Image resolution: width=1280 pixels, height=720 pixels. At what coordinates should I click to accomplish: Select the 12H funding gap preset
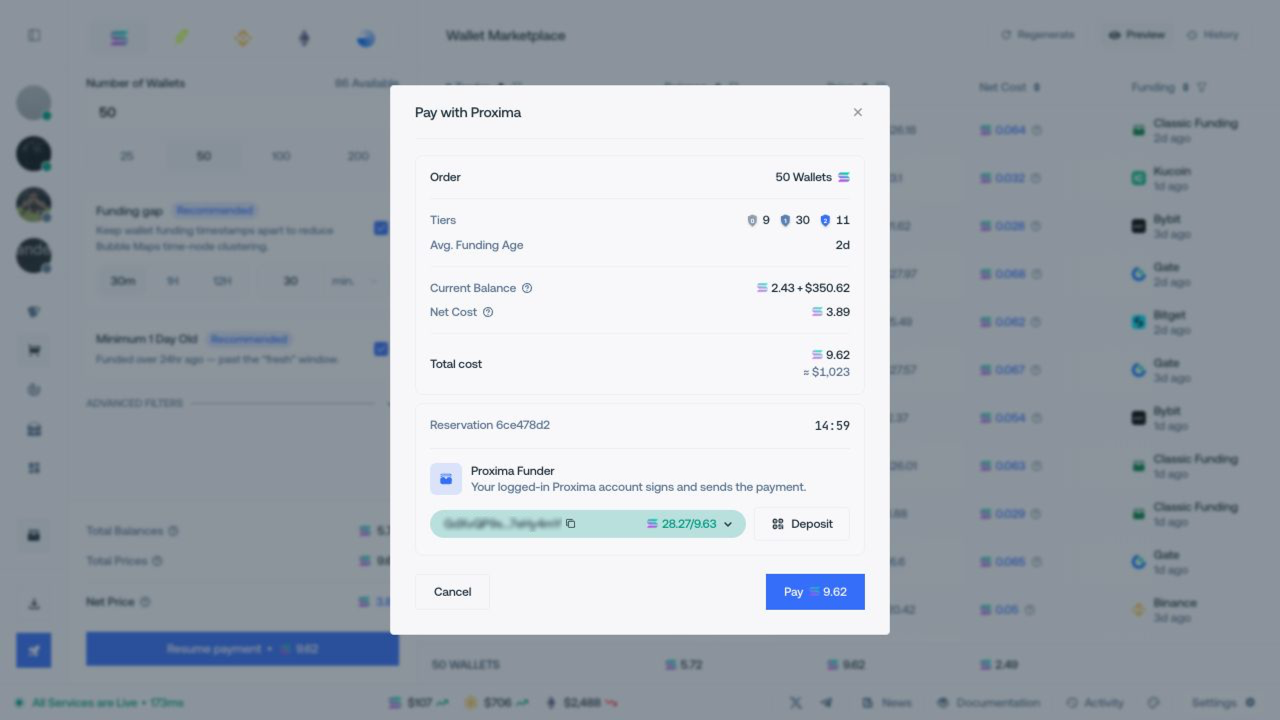click(x=222, y=281)
